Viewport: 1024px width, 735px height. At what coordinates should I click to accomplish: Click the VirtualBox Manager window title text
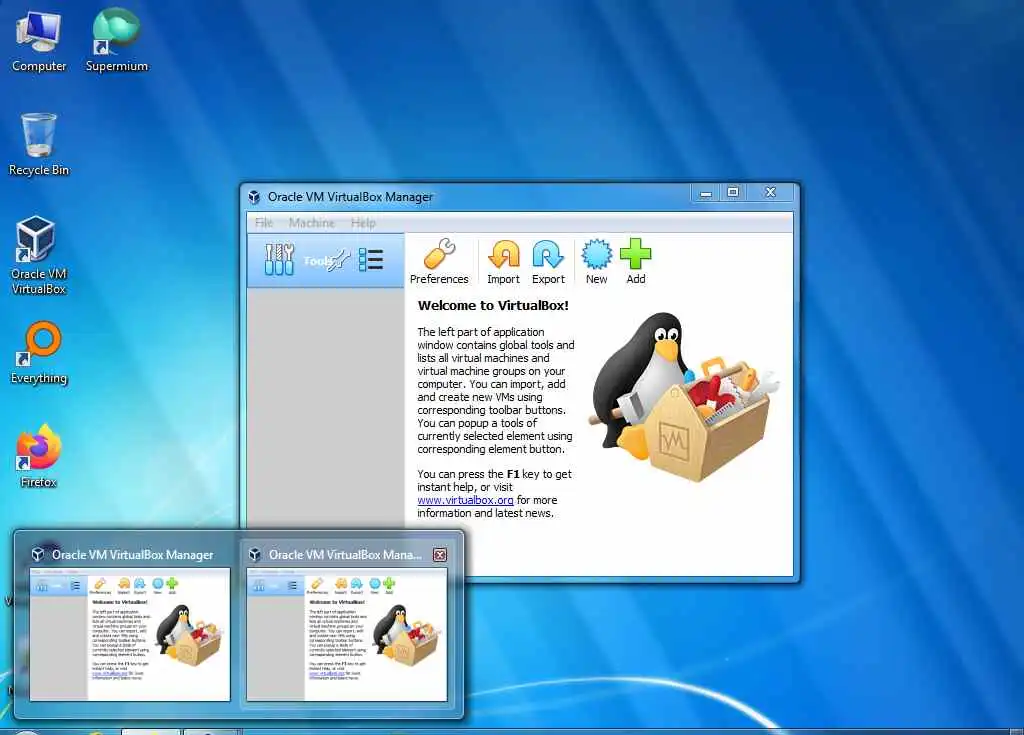350,197
